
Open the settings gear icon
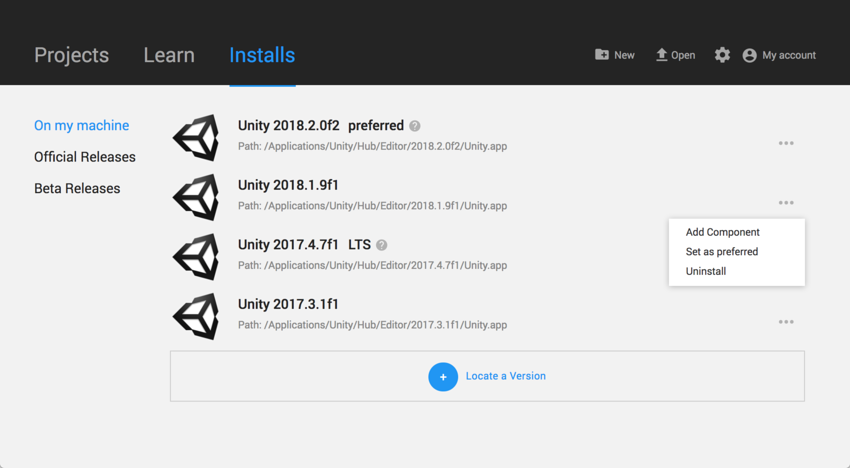pyautogui.click(x=722, y=55)
